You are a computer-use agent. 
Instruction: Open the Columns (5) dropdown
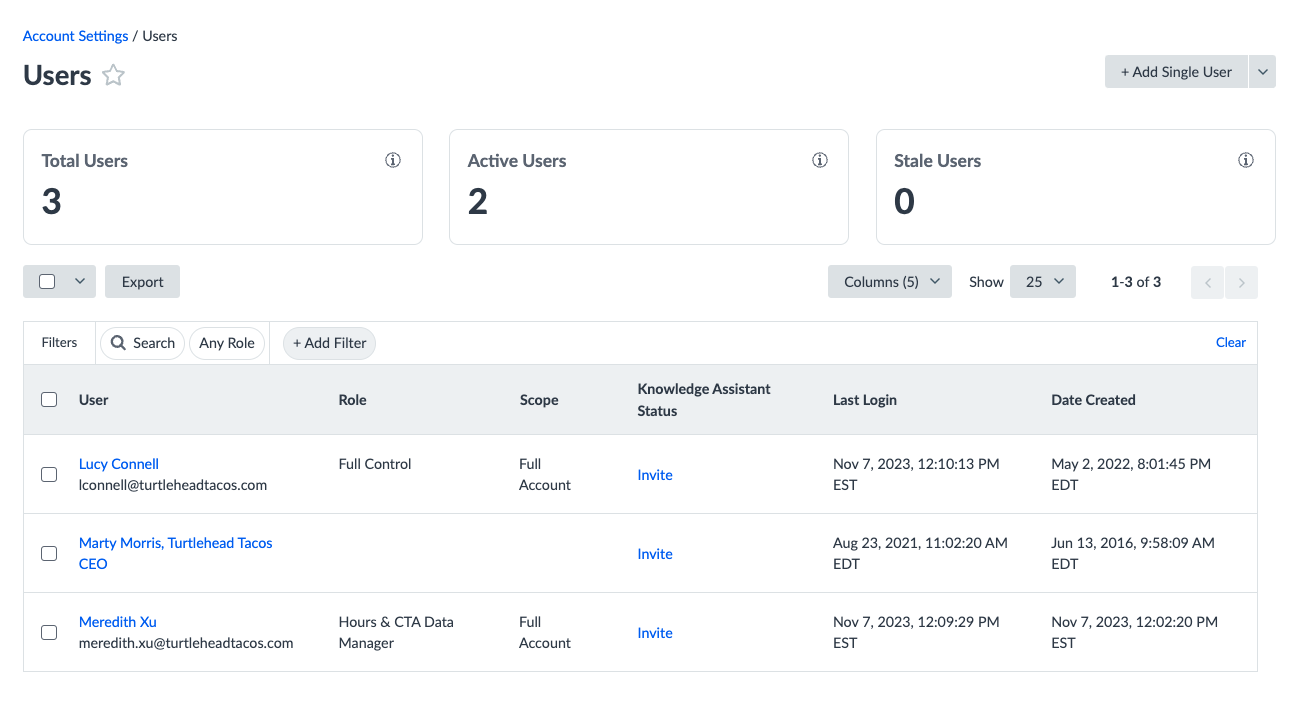890,282
